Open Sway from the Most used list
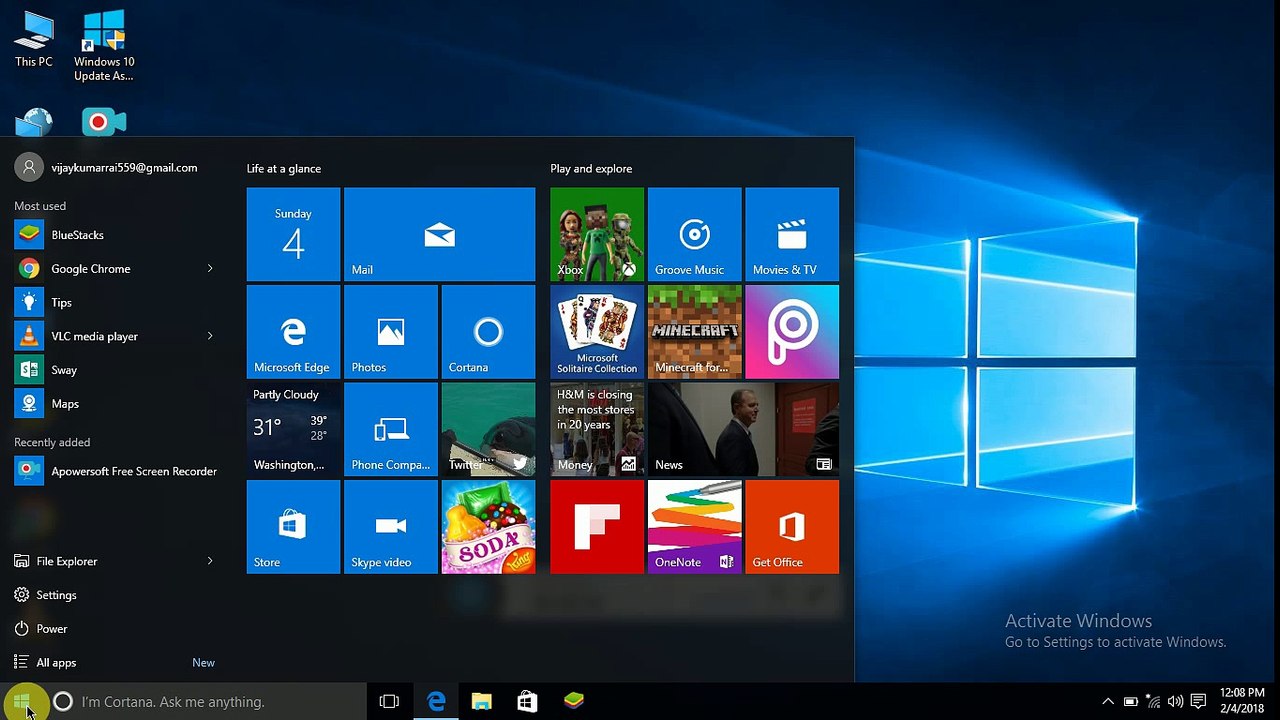The image size is (1280, 720). (115, 370)
